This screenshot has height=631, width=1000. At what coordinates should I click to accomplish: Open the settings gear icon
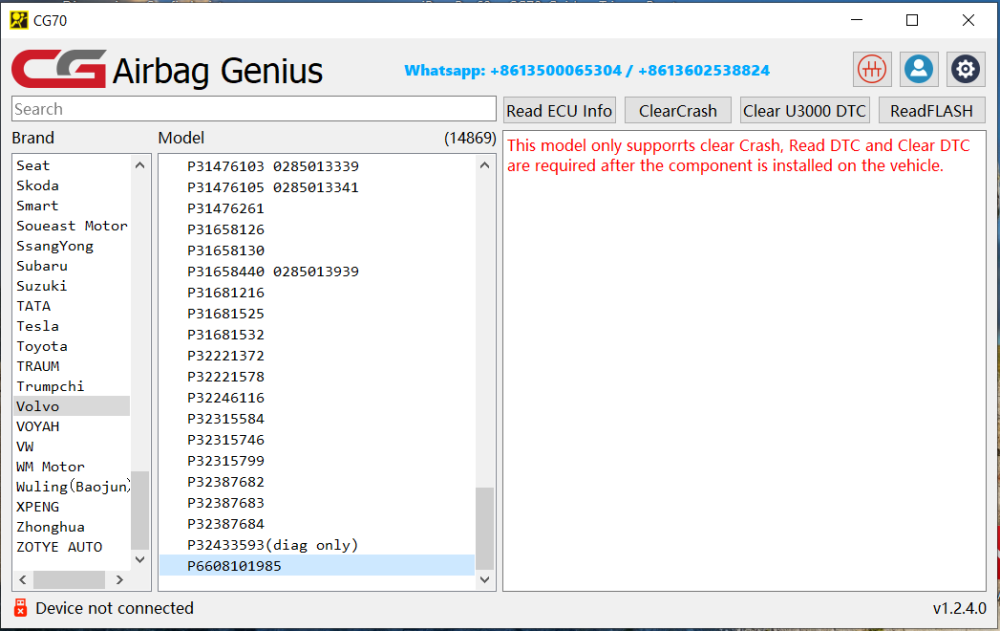pos(966,69)
